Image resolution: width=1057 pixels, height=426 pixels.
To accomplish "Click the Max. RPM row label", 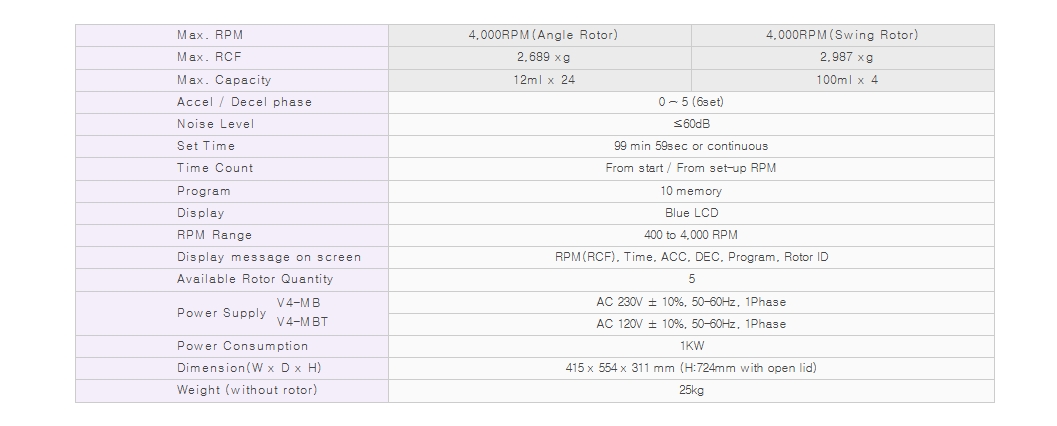I will (210, 35).
